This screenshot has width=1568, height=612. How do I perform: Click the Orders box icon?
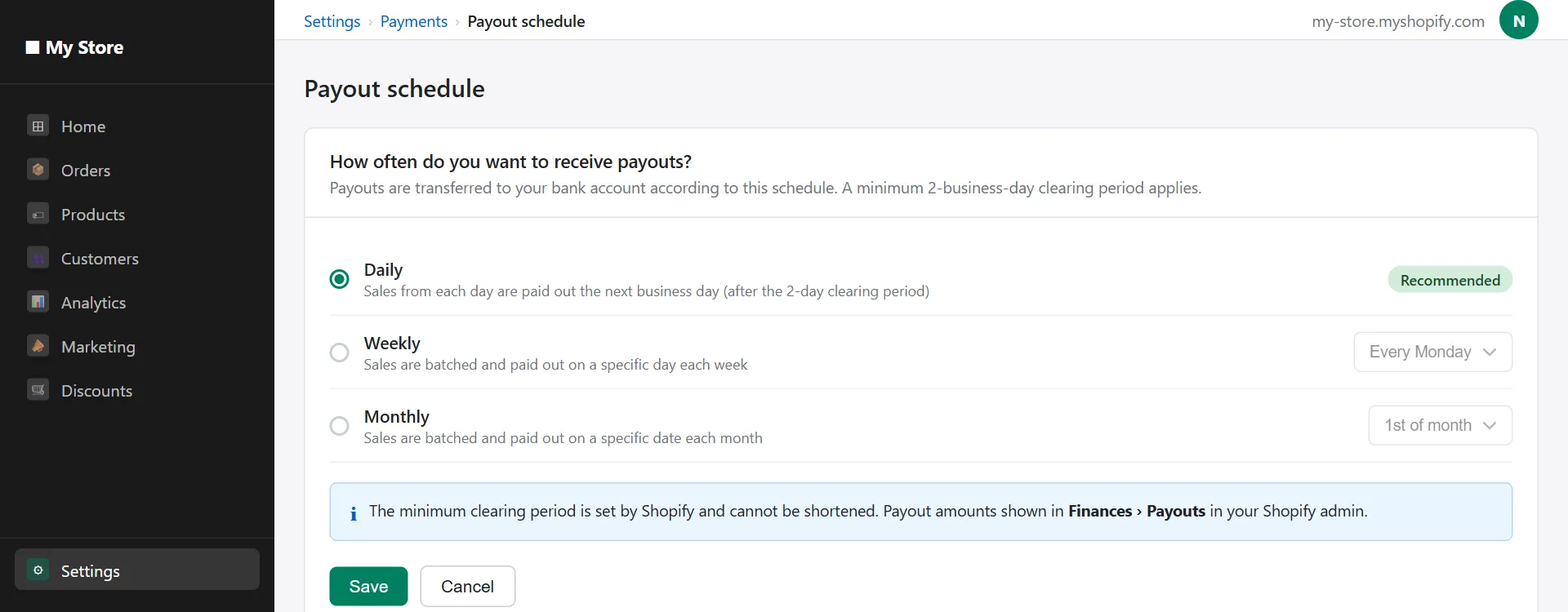click(38, 171)
